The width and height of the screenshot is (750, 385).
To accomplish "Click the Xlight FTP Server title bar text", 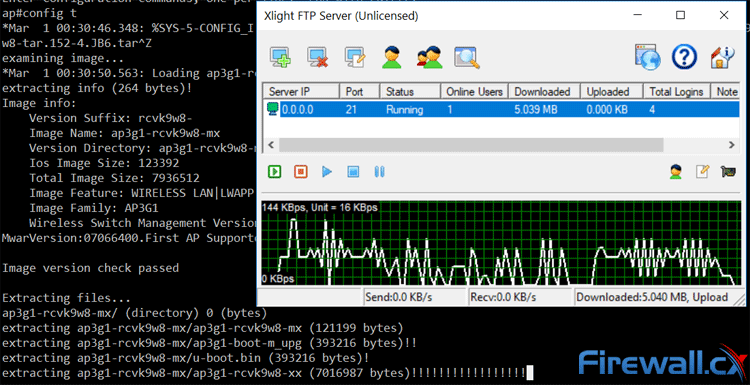I will [x=341, y=16].
